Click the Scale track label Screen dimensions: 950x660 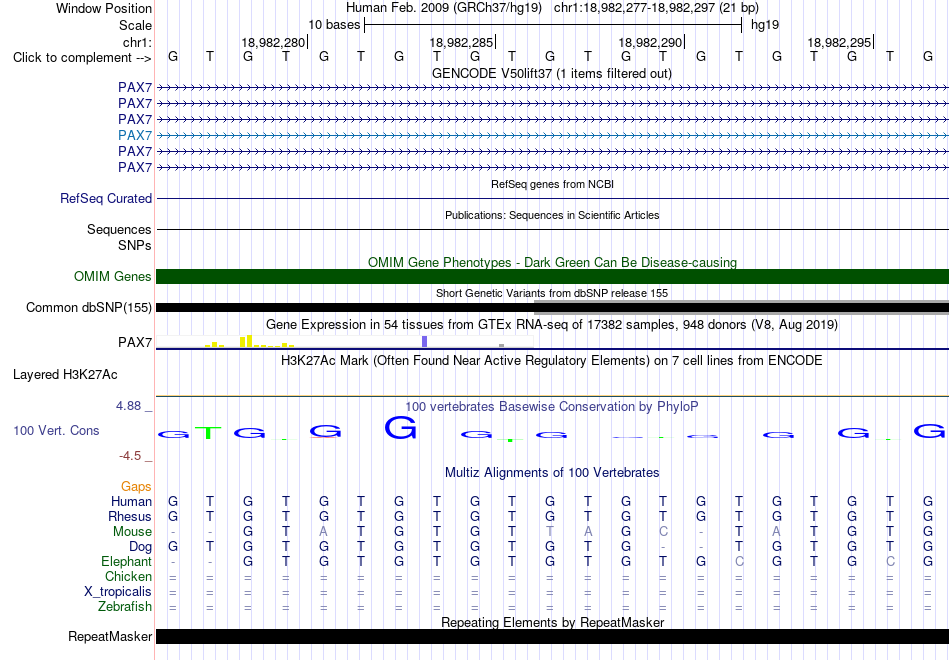coord(136,25)
